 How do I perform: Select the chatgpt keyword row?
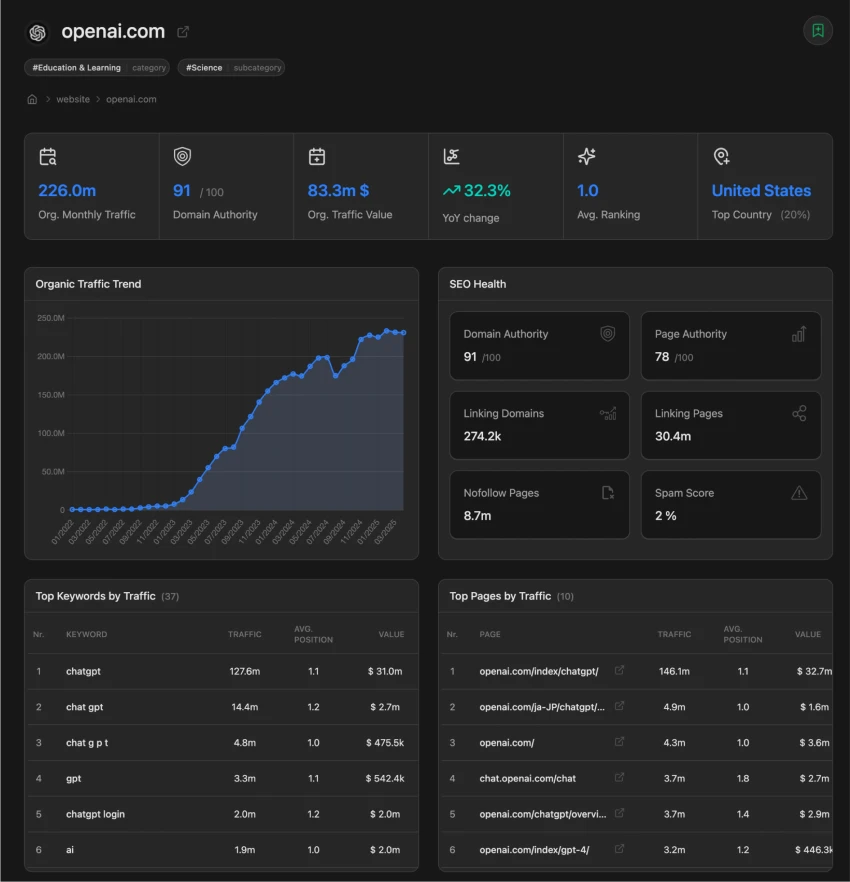click(223, 671)
